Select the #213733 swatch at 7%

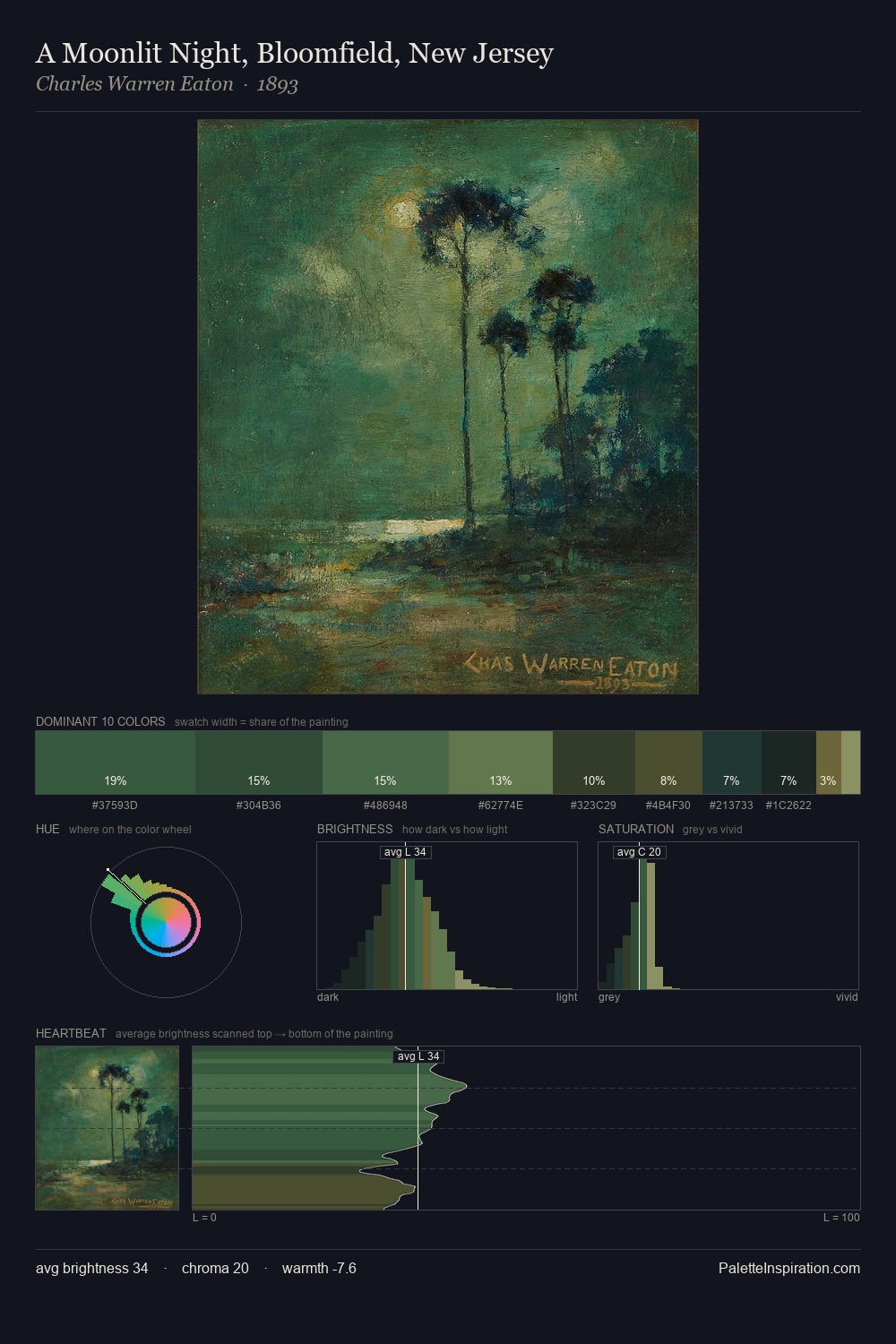pos(732,762)
